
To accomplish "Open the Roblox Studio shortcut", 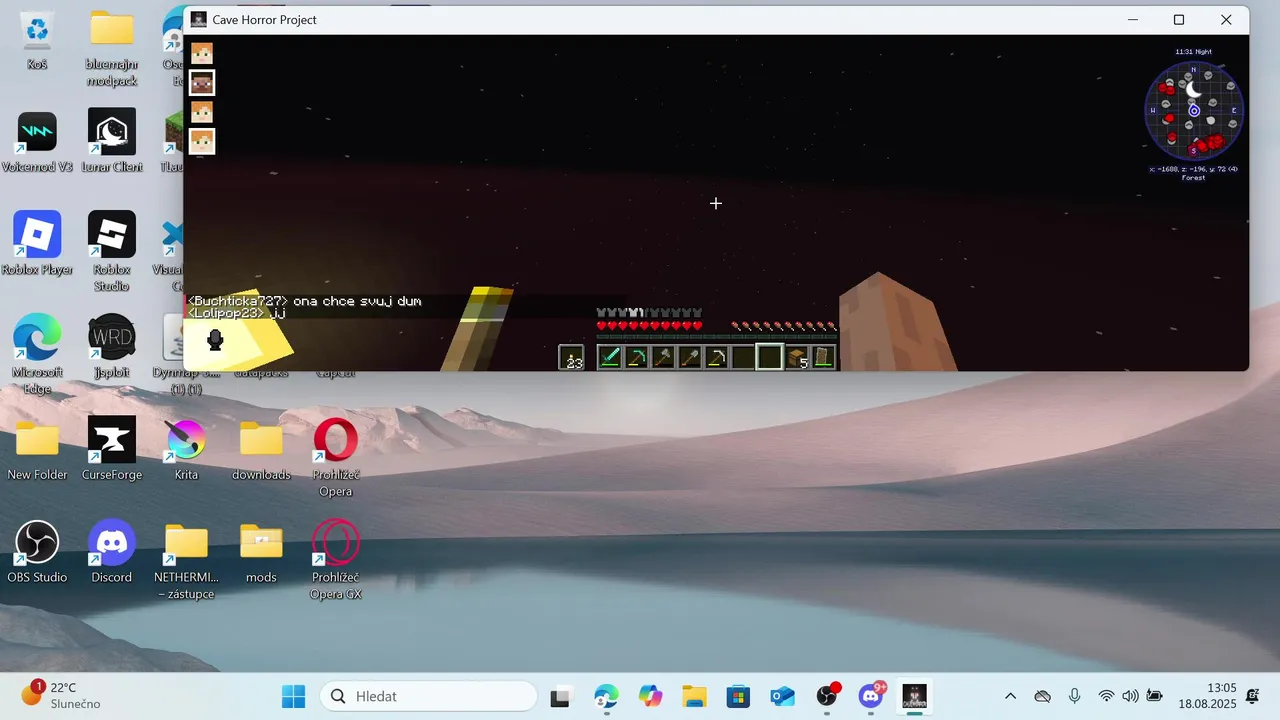I will 112,252.
